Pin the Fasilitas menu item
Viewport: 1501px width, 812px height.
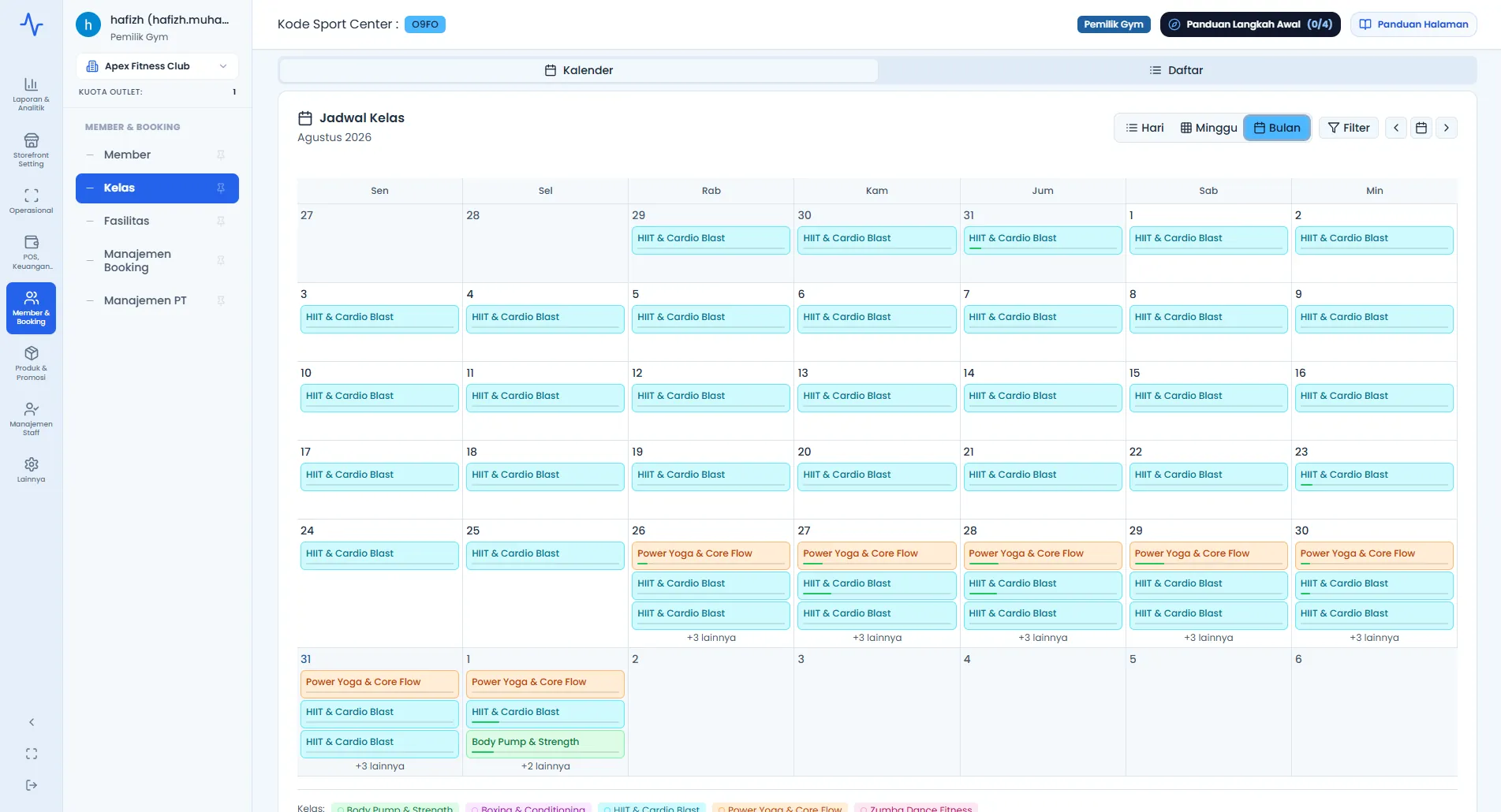click(221, 221)
